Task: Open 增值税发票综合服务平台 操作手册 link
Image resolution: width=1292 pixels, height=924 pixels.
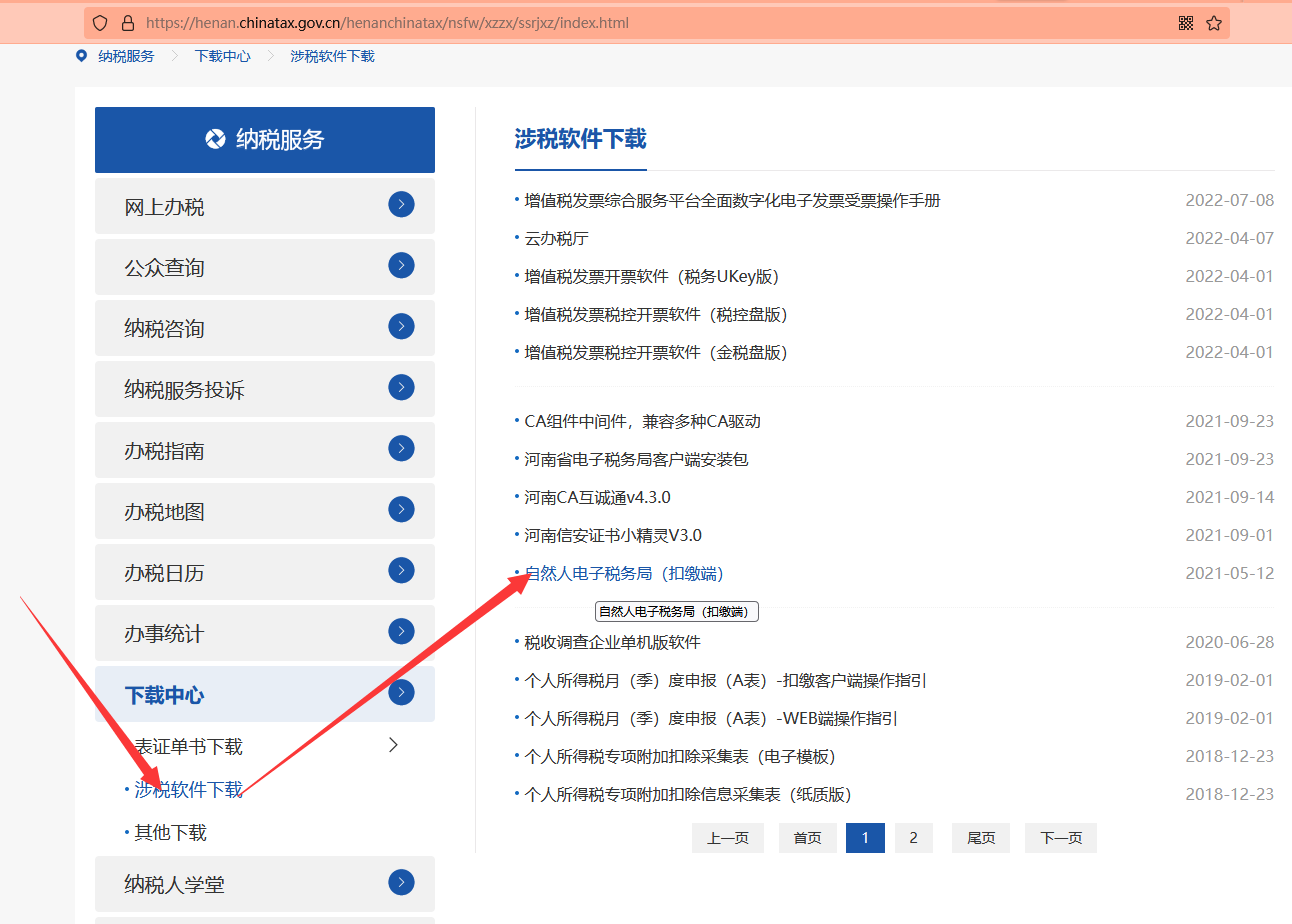Action: click(x=732, y=200)
